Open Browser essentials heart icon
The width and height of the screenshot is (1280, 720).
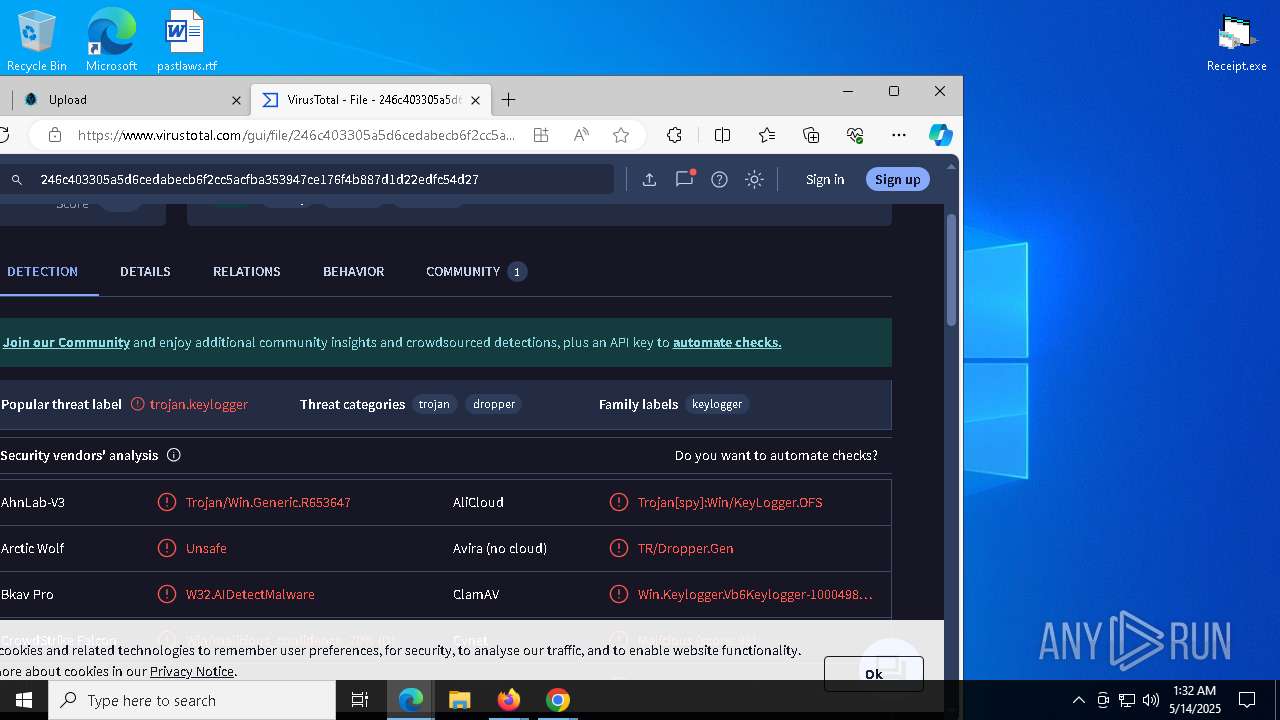(855, 135)
